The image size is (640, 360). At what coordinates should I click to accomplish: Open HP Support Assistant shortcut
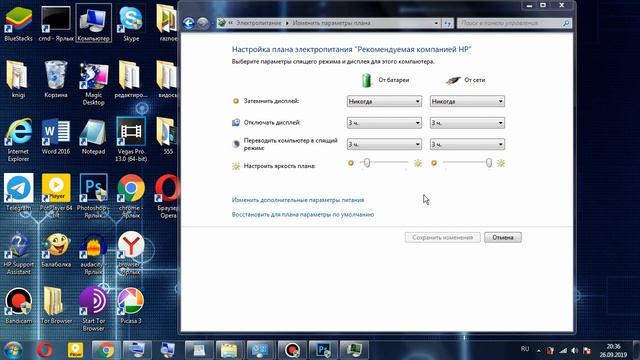pos(18,252)
